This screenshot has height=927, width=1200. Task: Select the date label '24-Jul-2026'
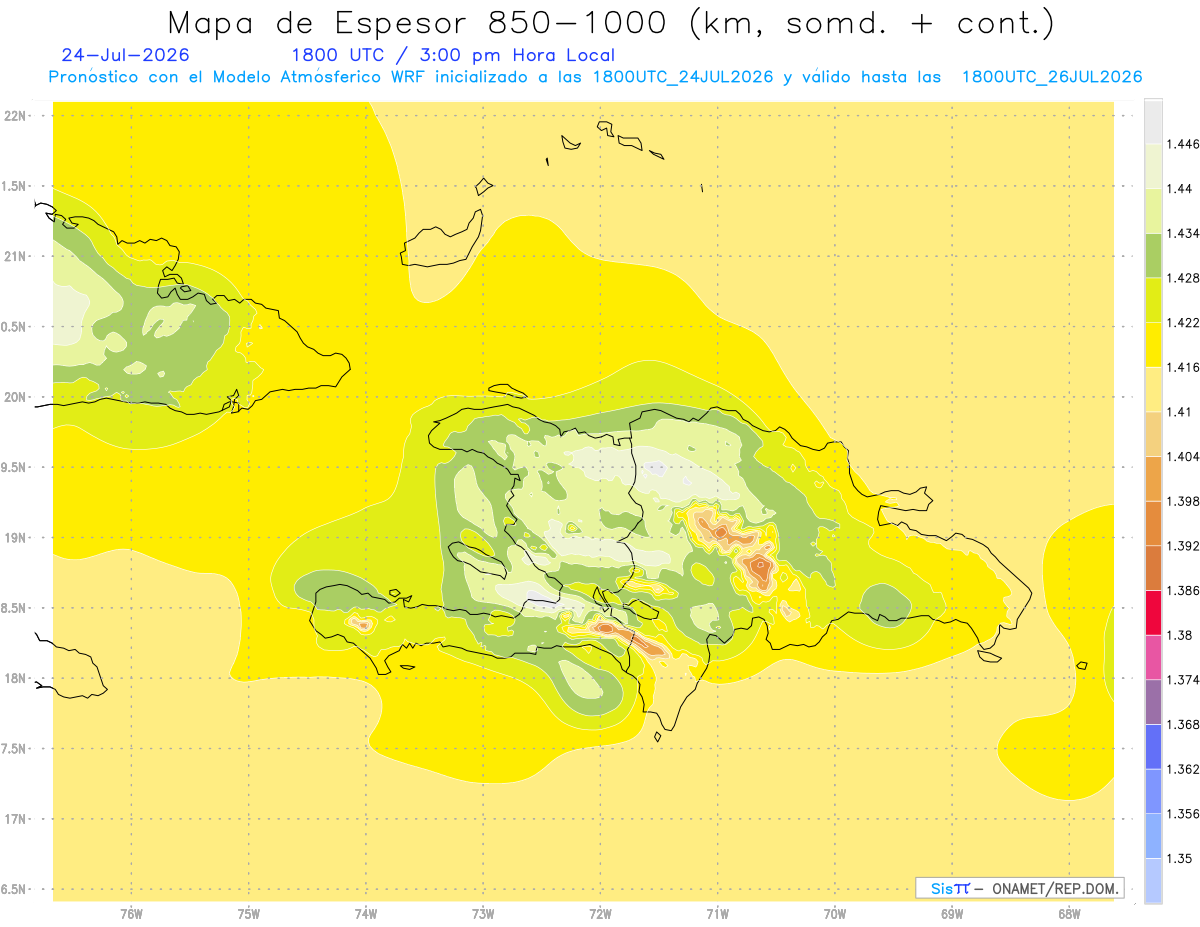click(x=125, y=55)
